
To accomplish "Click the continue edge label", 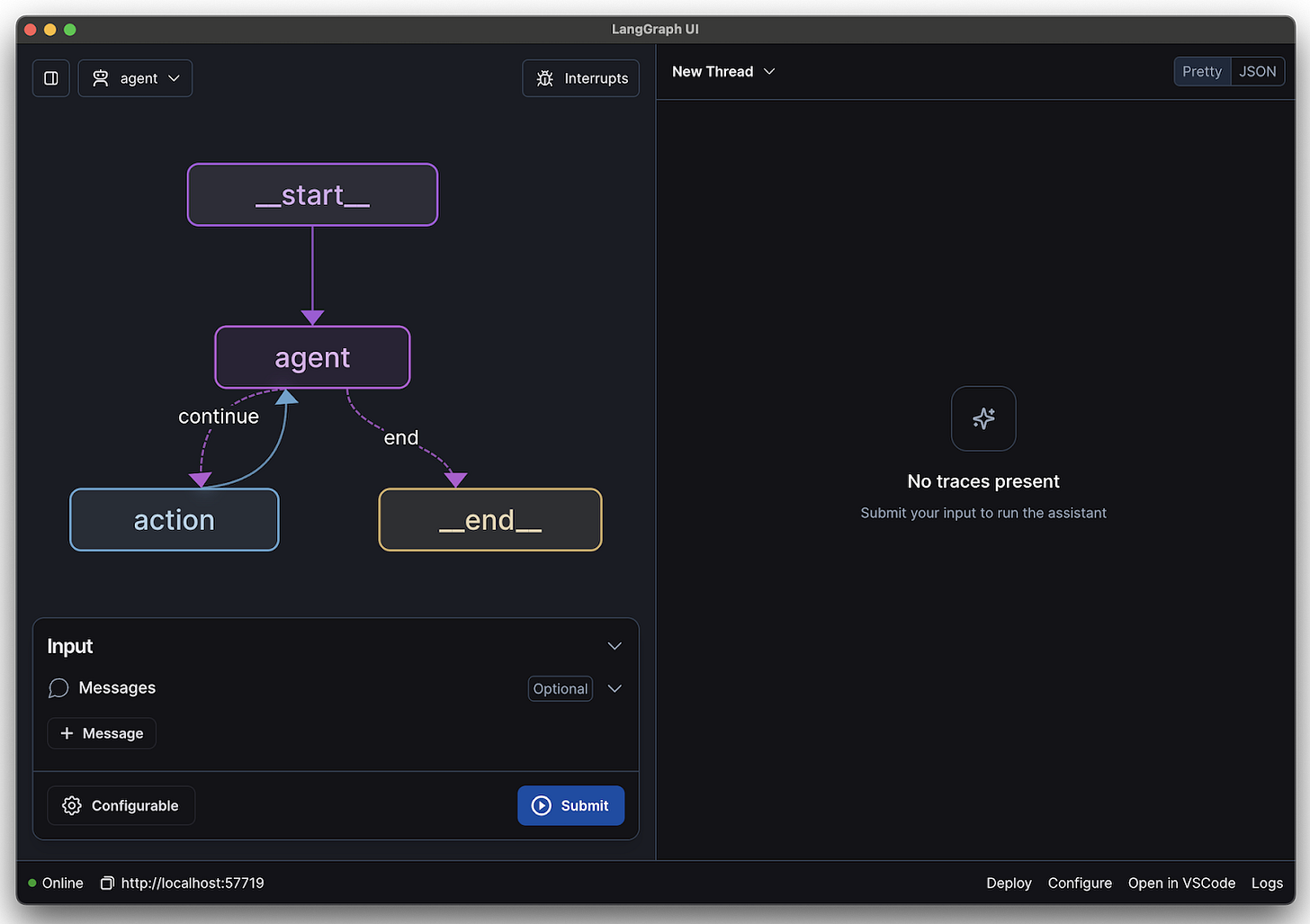I will [219, 417].
